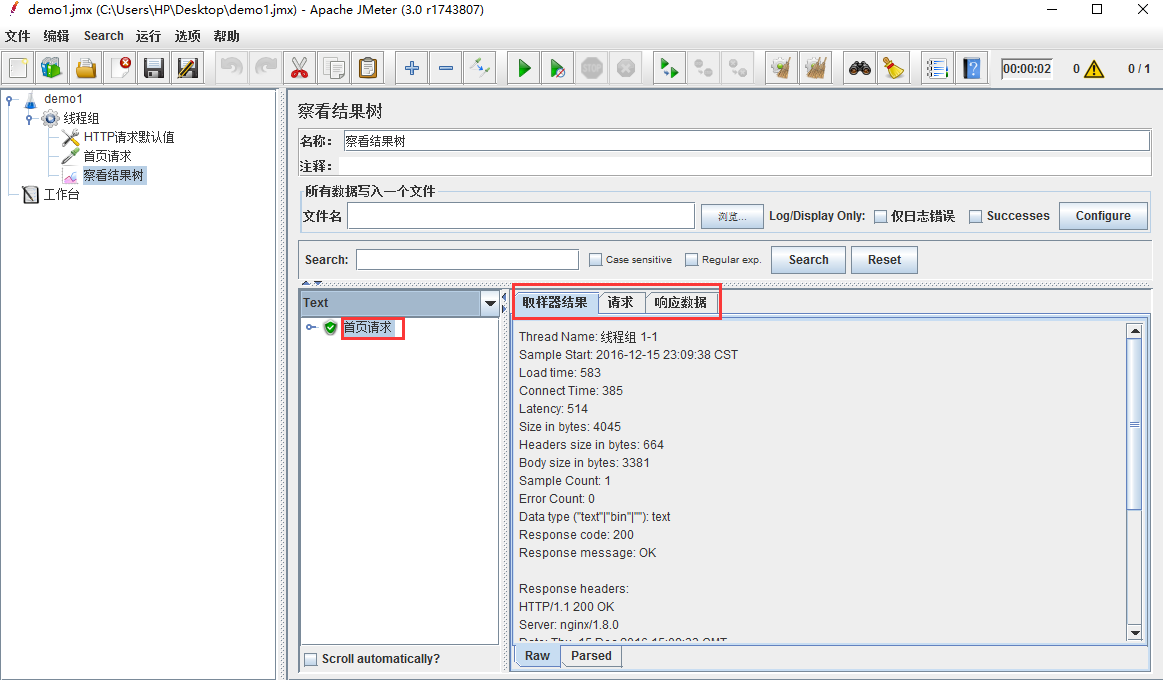Click the result scrollbar down arrow
Screen dimensions: 1163x680
click(1134, 633)
